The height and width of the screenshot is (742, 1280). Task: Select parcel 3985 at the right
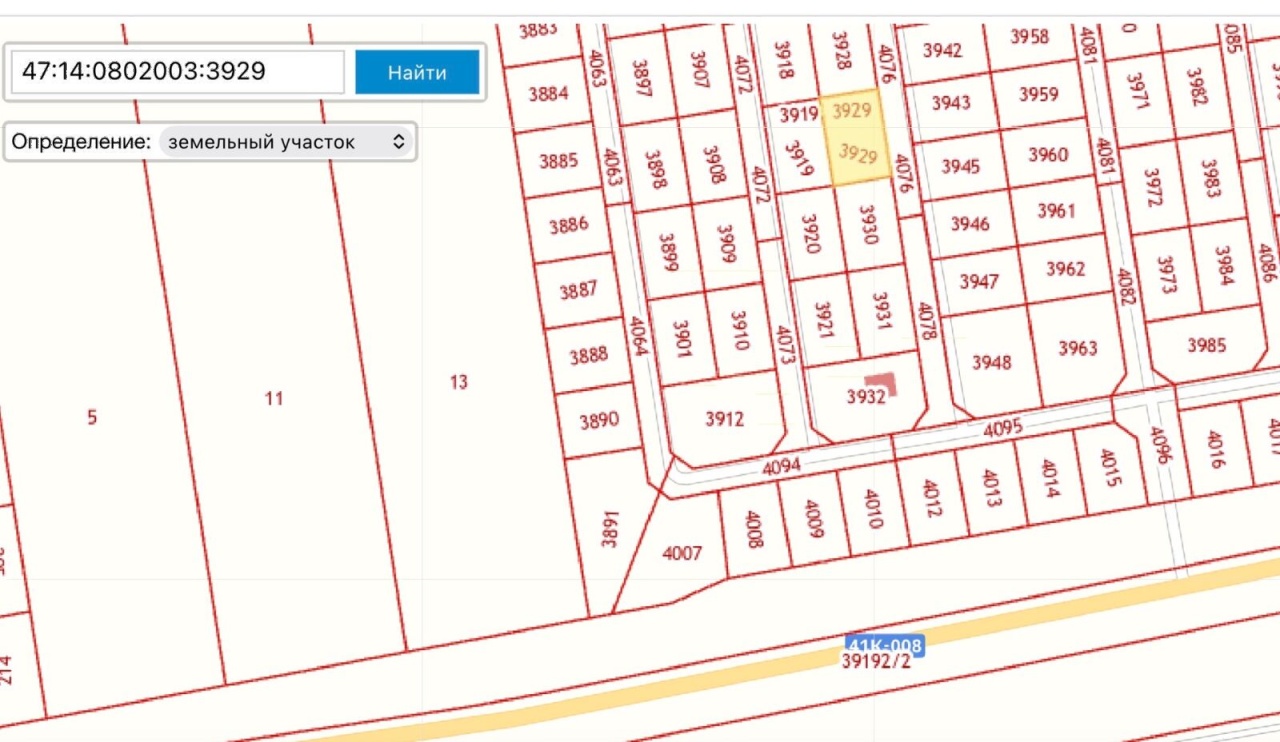(x=1206, y=345)
